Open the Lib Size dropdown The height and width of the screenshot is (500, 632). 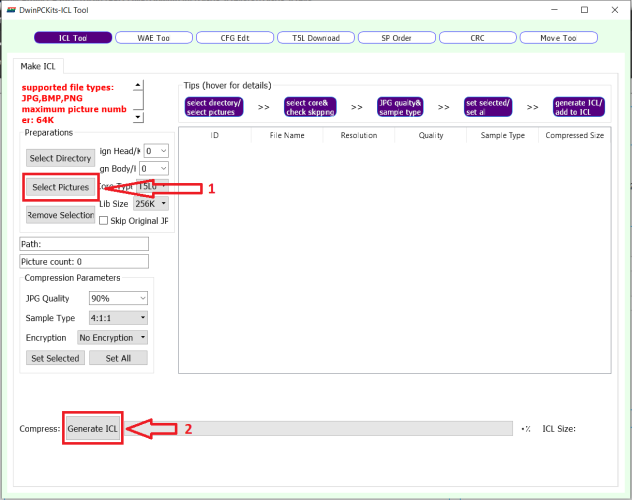pos(151,203)
